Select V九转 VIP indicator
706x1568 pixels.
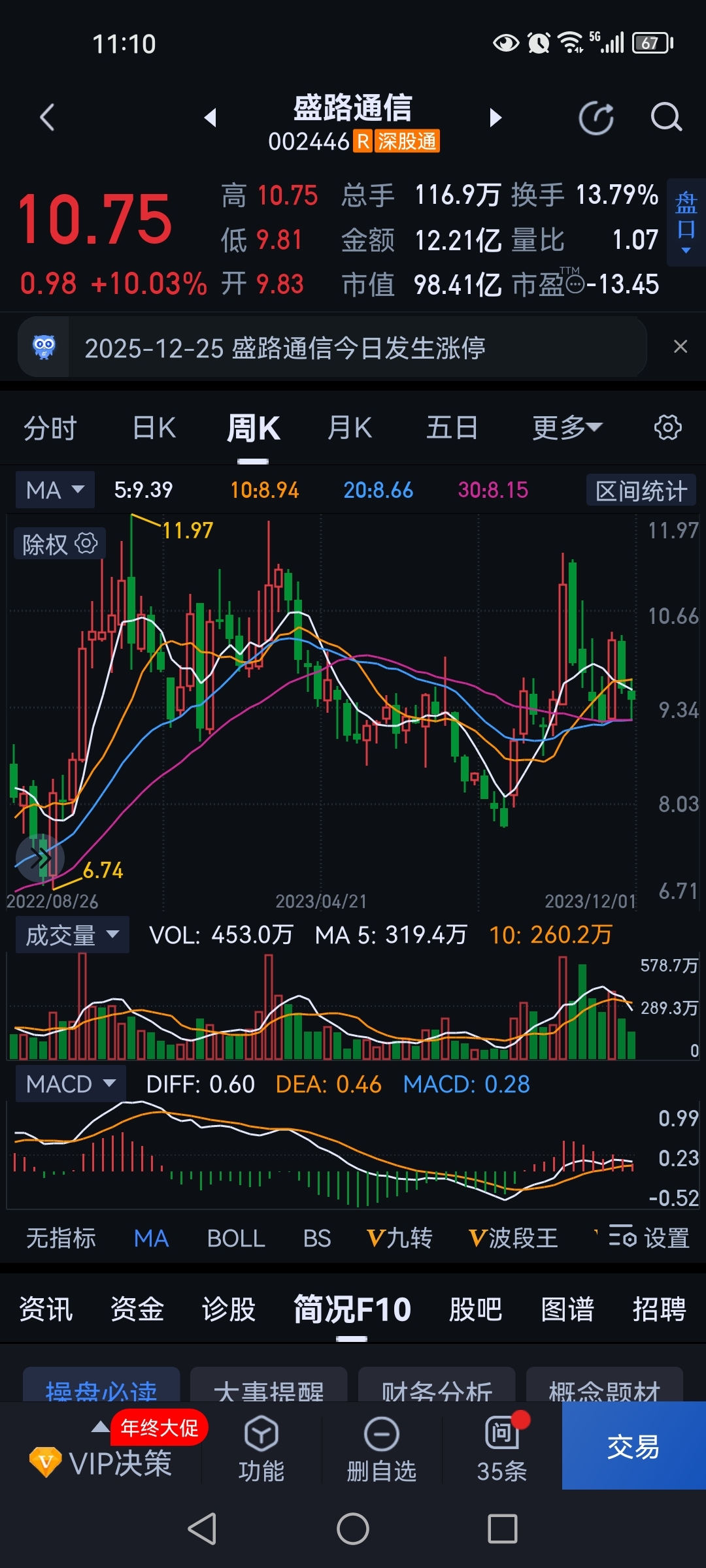click(x=399, y=1238)
